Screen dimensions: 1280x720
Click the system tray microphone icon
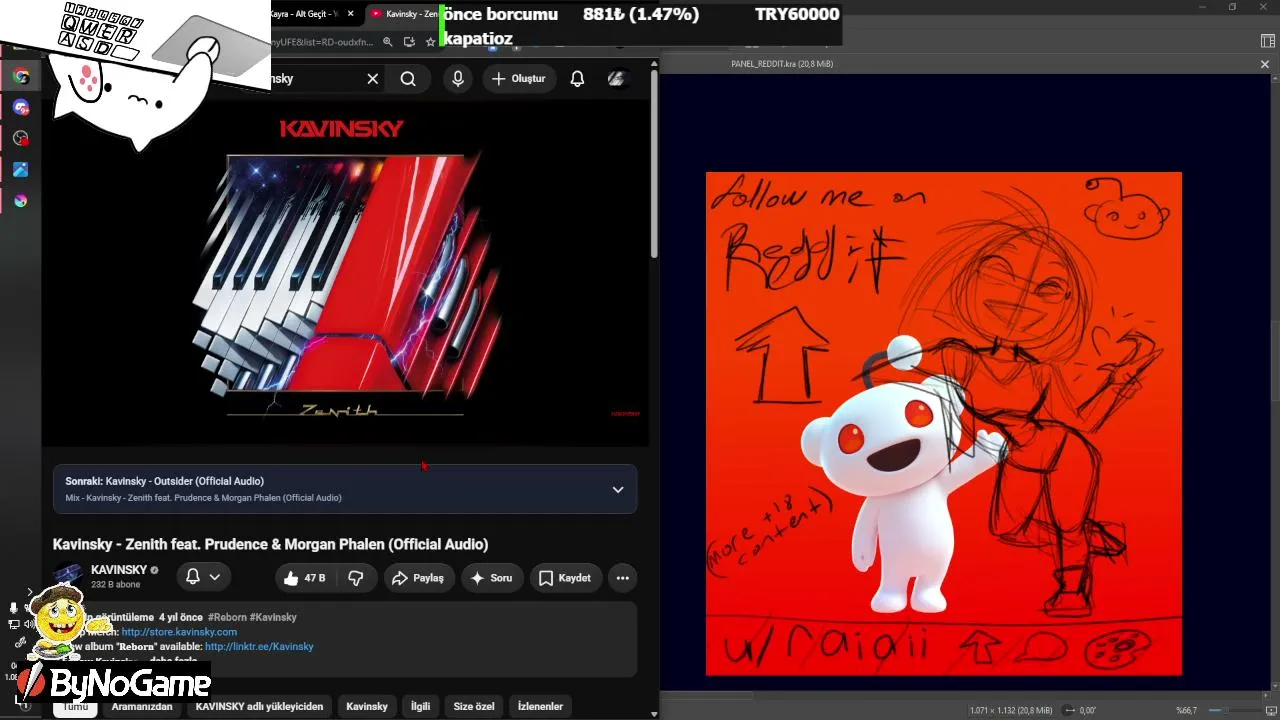coord(14,607)
